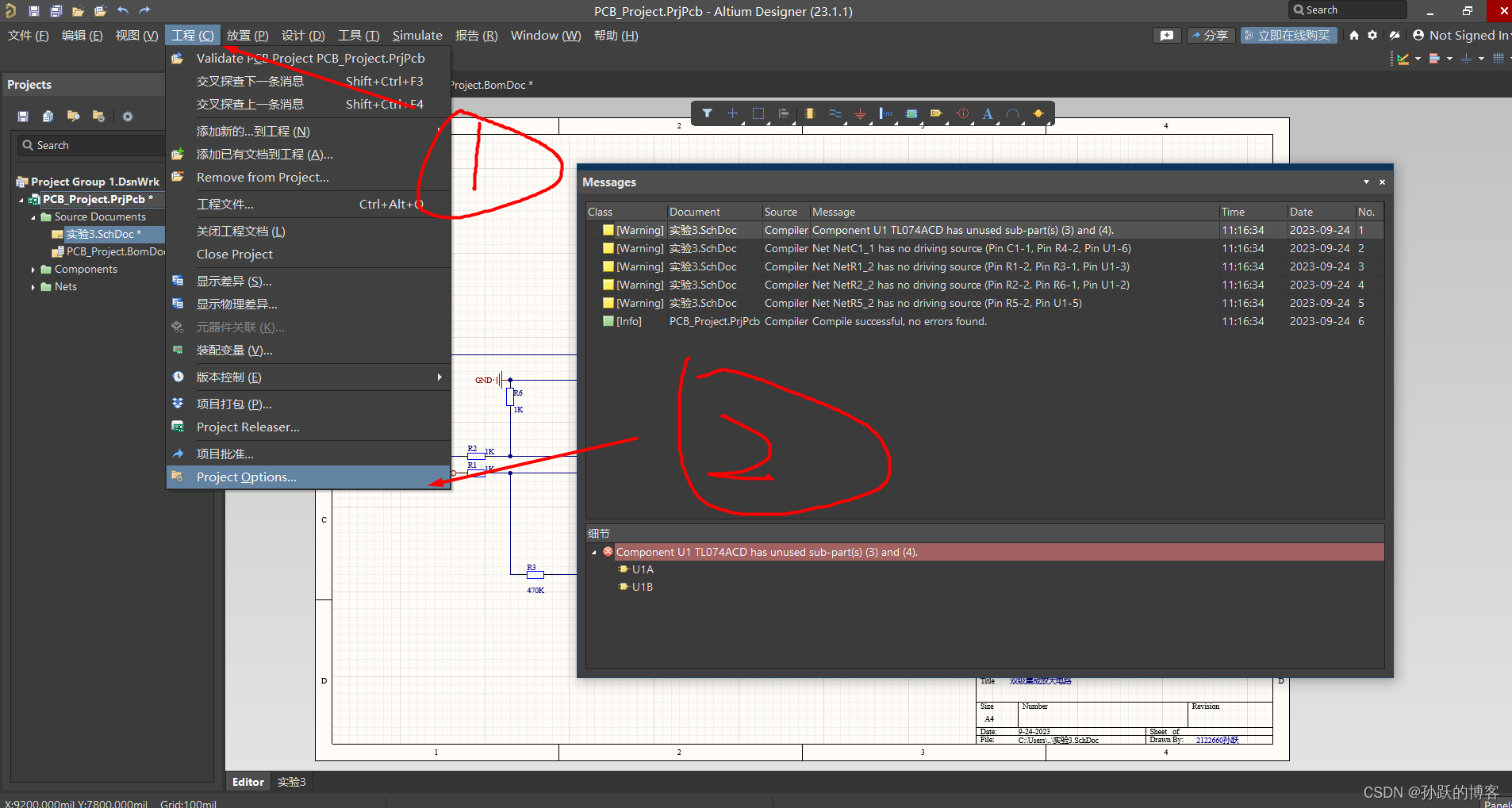The width and height of the screenshot is (1512, 808).
Task: Choose Project Releaser... from the menu
Action: tap(308, 427)
